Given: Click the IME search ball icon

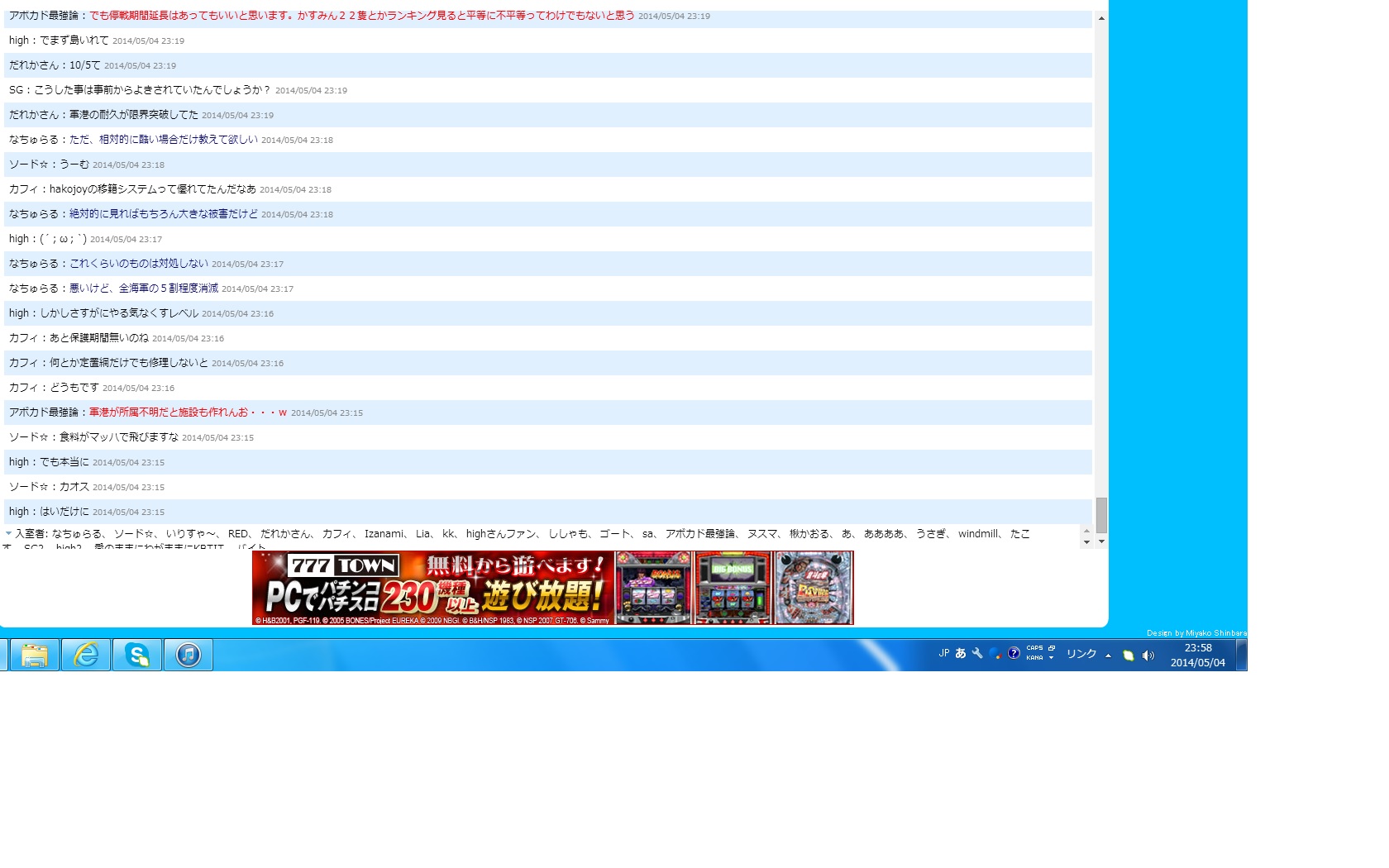Looking at the screenshot, I should pos(995,653).
